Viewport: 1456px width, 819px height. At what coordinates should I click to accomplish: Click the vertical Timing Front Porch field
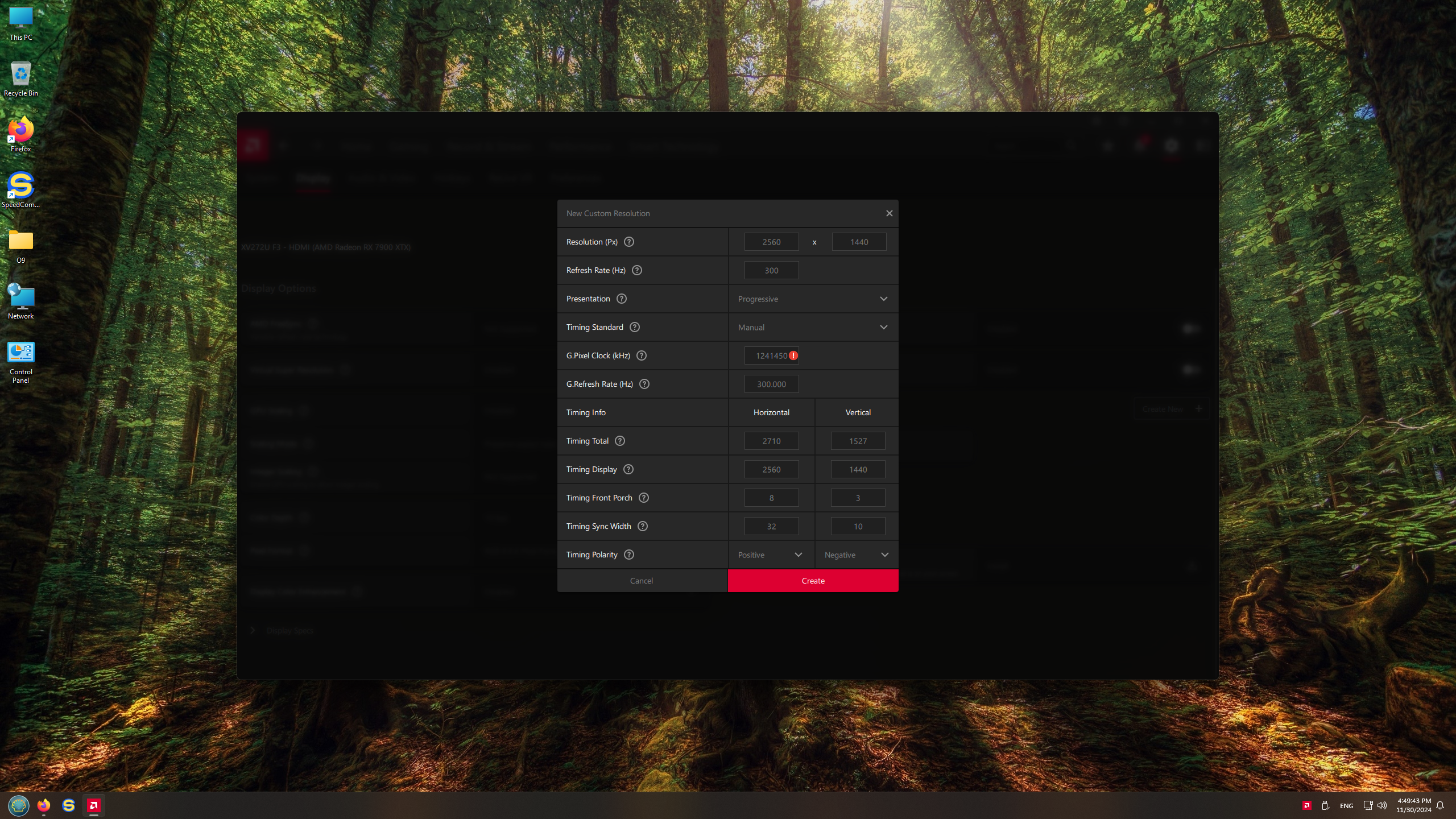coord(858,498)
